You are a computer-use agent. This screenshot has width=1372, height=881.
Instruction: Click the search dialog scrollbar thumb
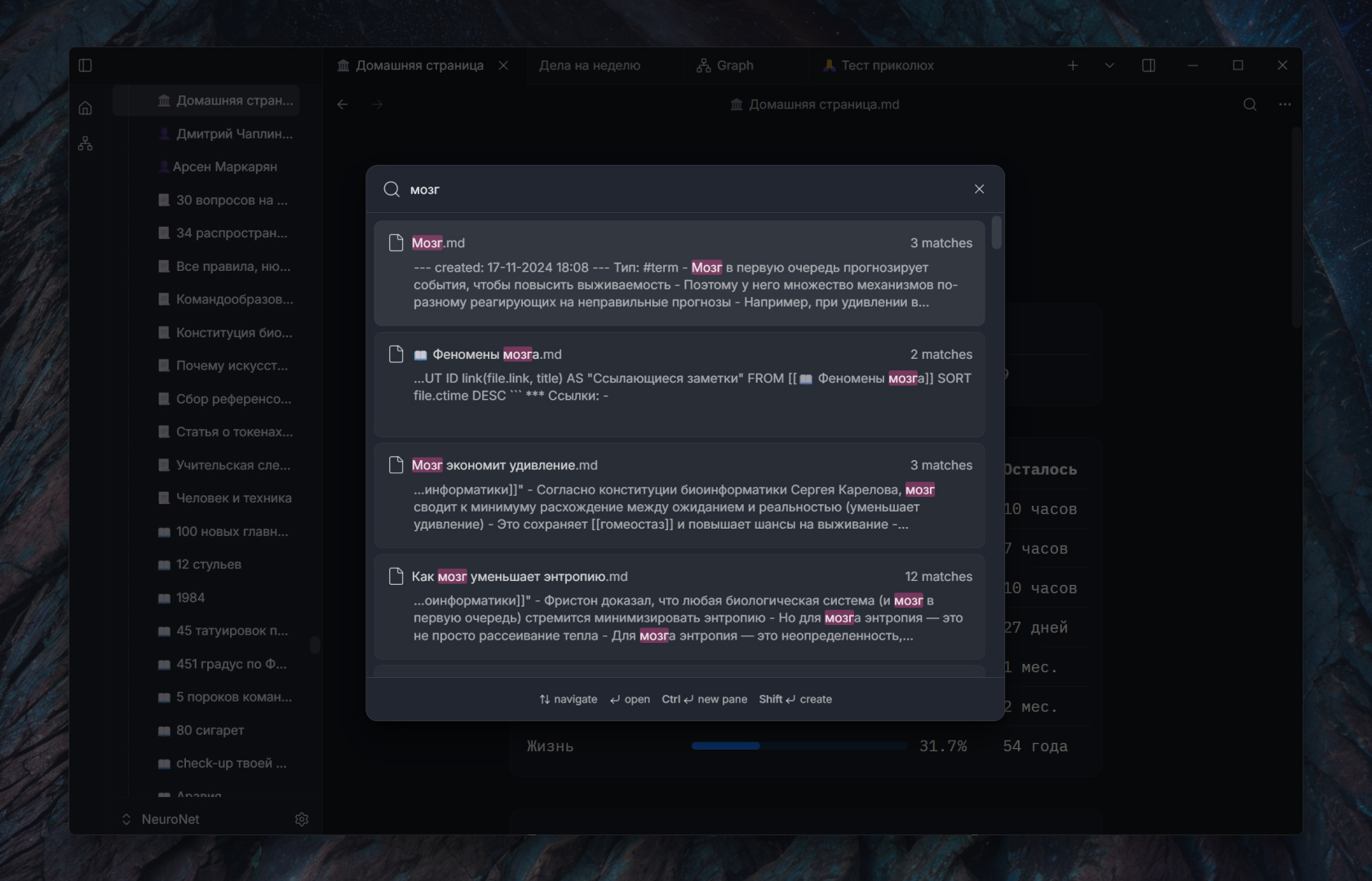point(997,232)
